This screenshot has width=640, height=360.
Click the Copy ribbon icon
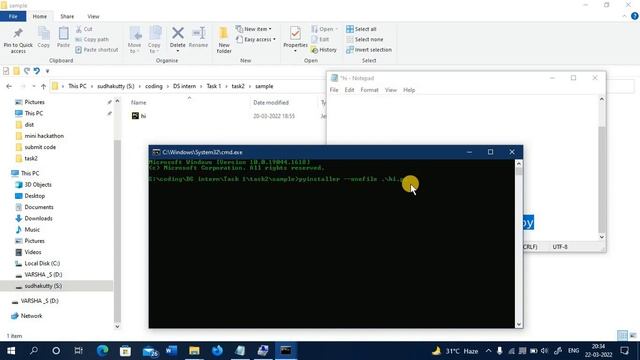[44, 38]
